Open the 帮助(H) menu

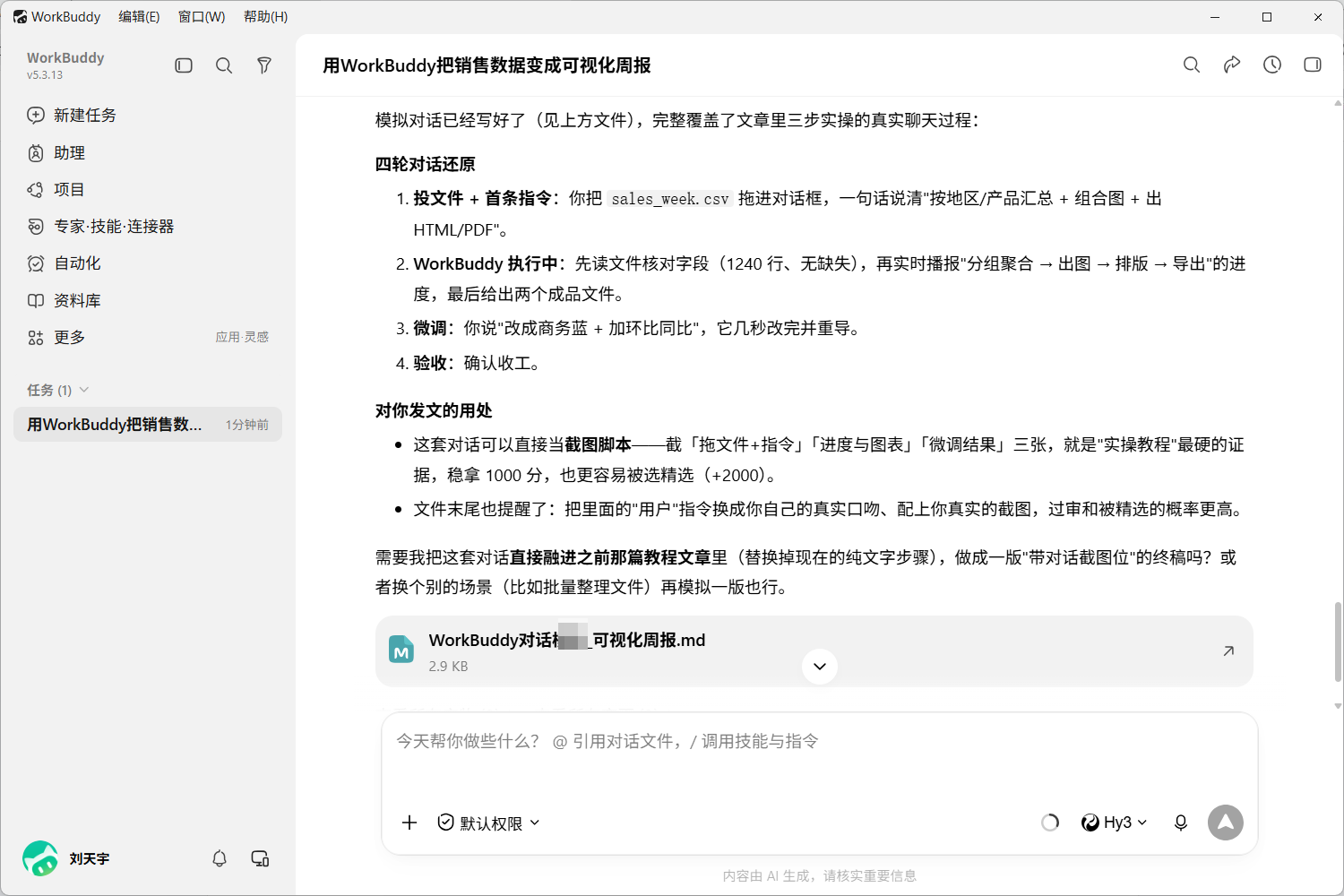tap(266, 17)
